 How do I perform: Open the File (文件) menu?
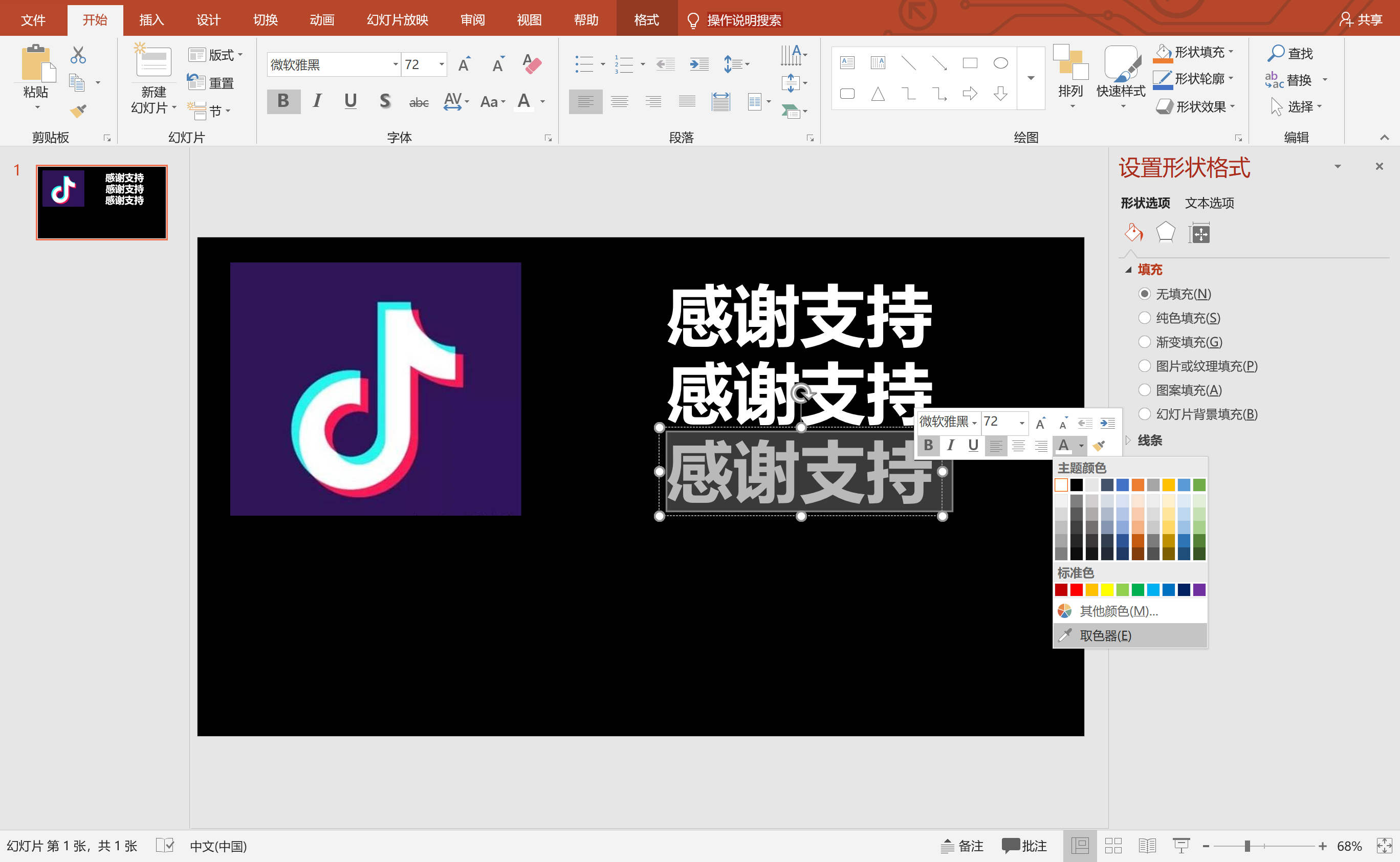point(33,20)
